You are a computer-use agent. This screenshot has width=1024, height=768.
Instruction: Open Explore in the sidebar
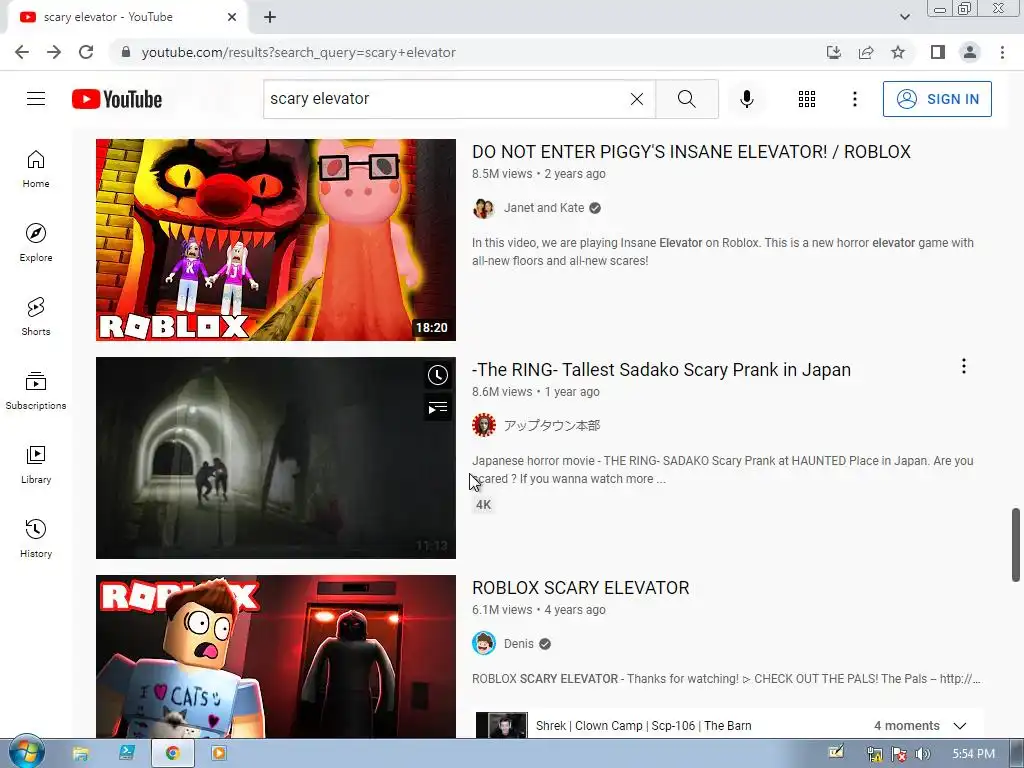pos(36,242)
